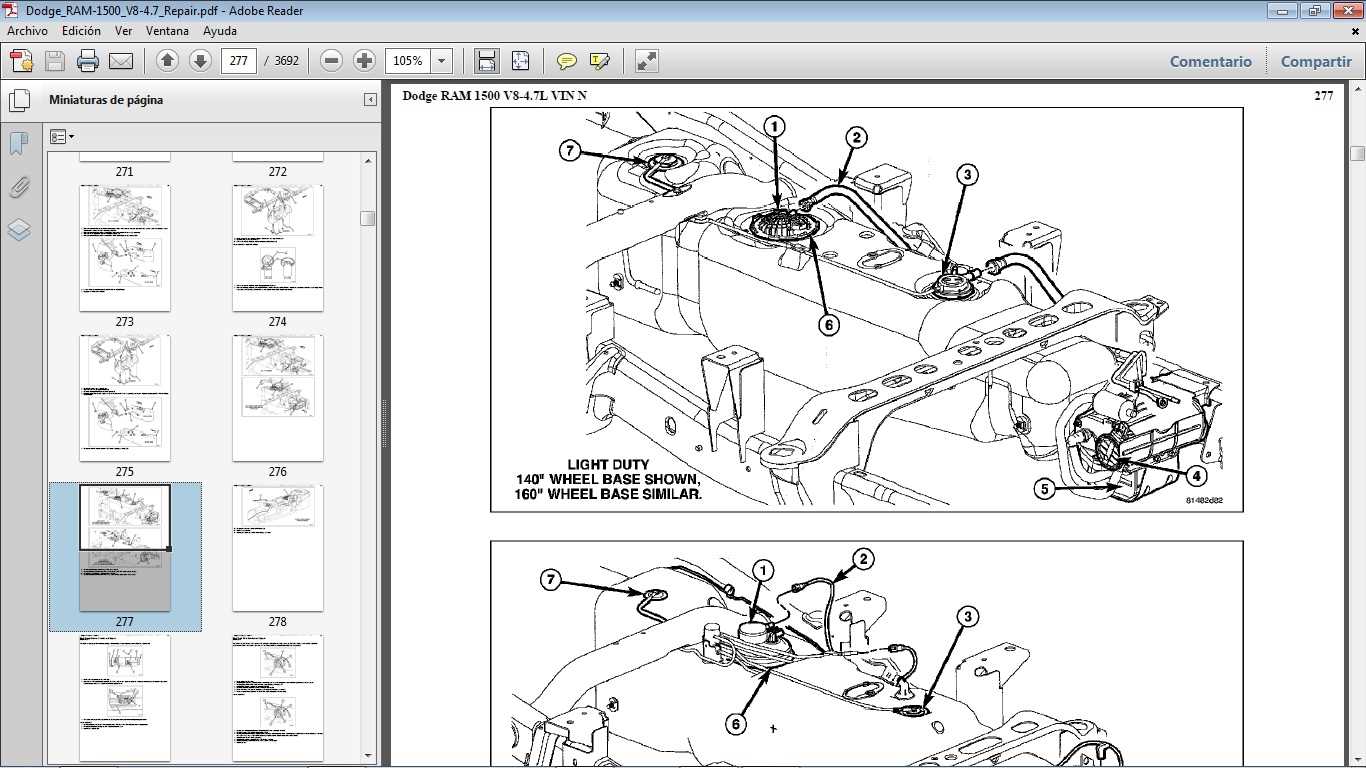Open the Ver menu
1366x768 pixels.
123,31
